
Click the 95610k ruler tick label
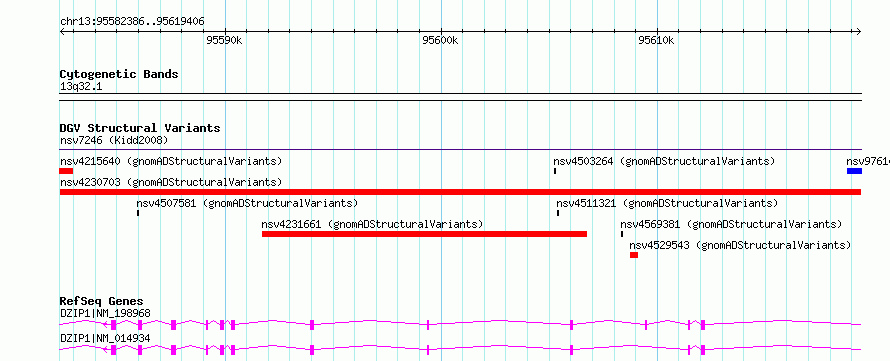point(657,41)
